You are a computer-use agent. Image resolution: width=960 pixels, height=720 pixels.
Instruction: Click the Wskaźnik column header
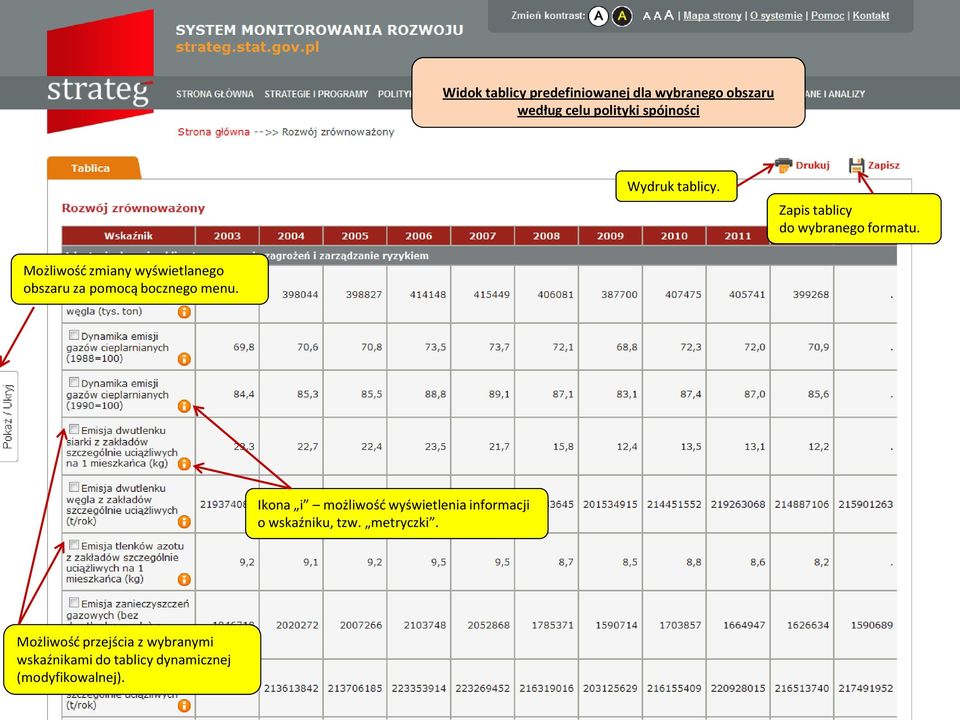pos(128,236)
